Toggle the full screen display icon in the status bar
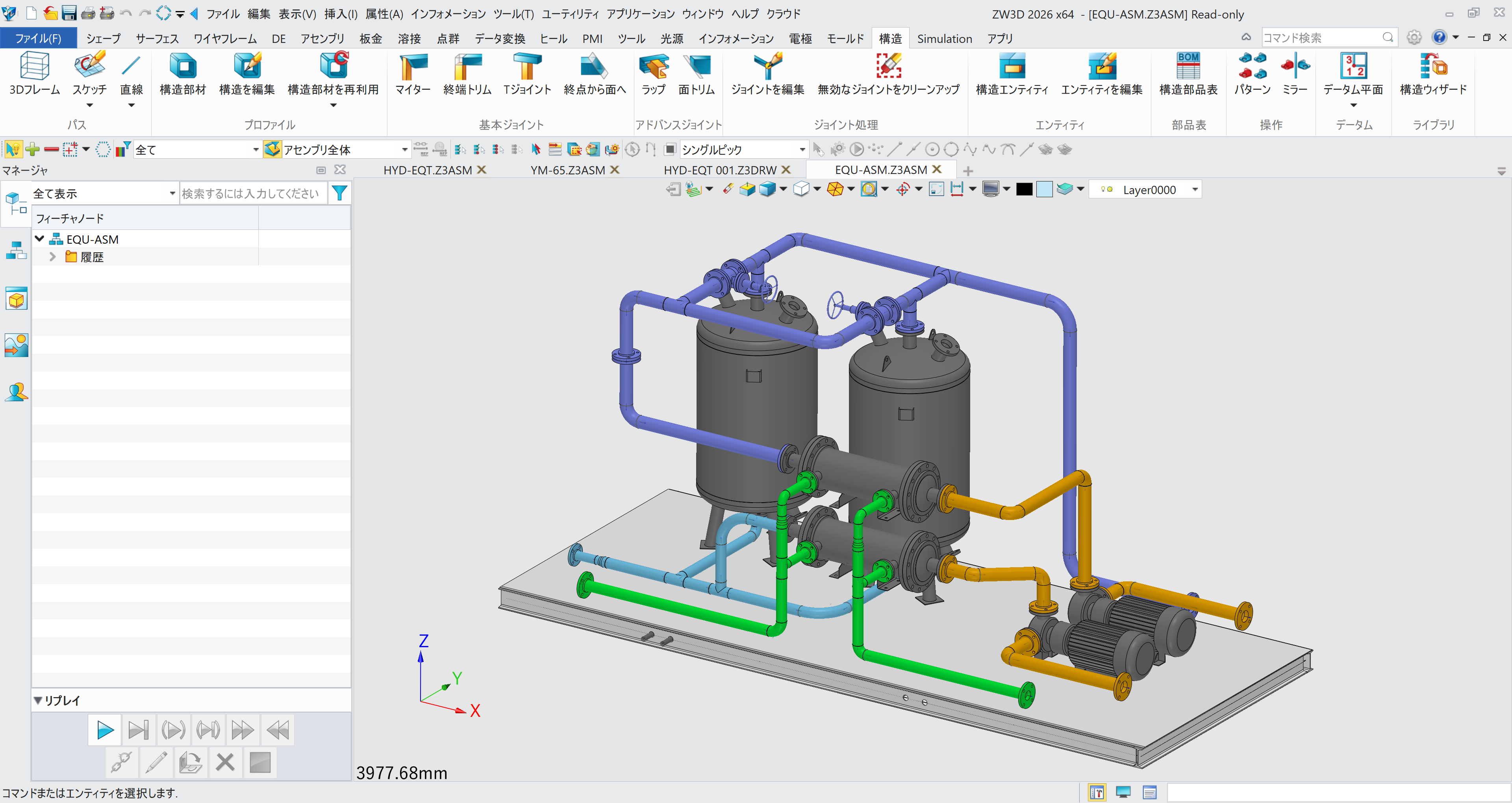This screenshot has width=1512, height=803. (1123, 792)
